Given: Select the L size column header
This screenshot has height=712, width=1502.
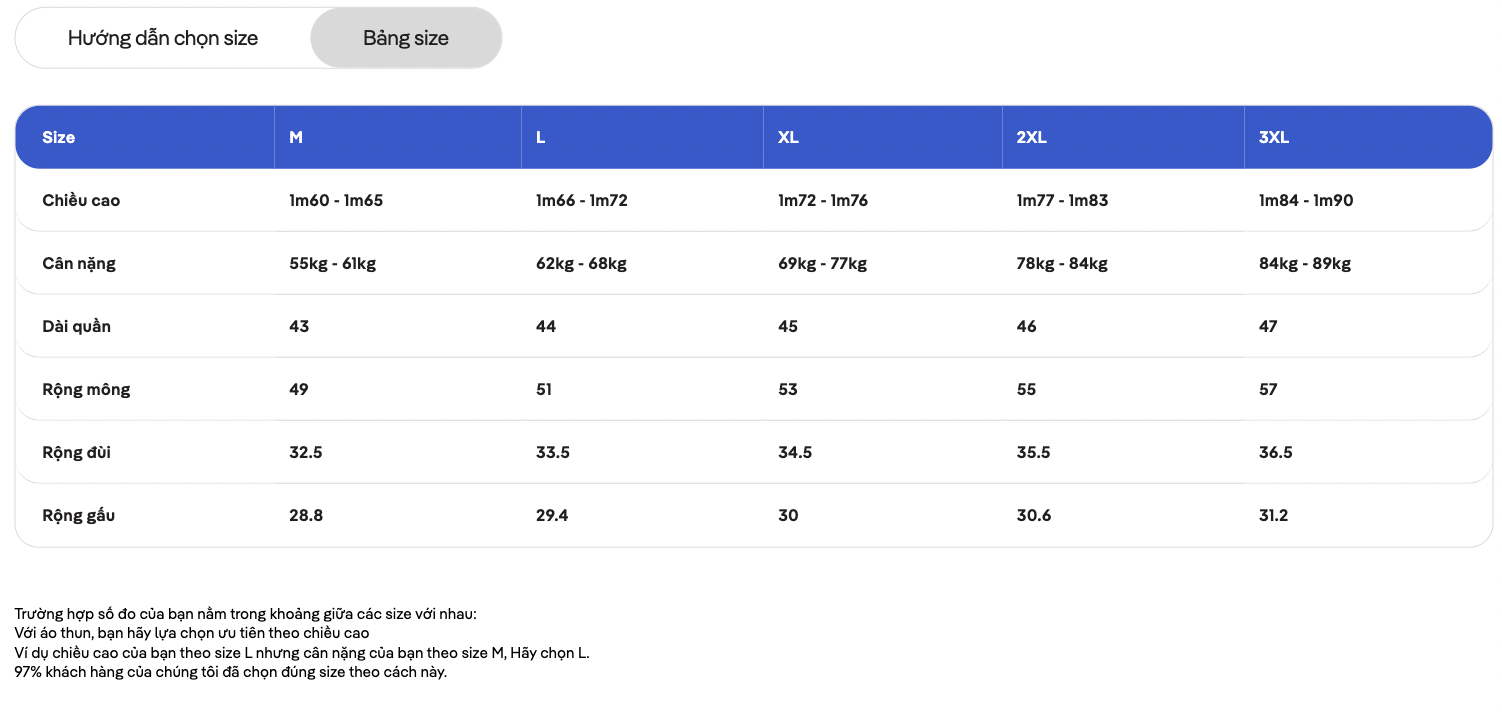Looking at the screenshot, I should click(541, 137).
